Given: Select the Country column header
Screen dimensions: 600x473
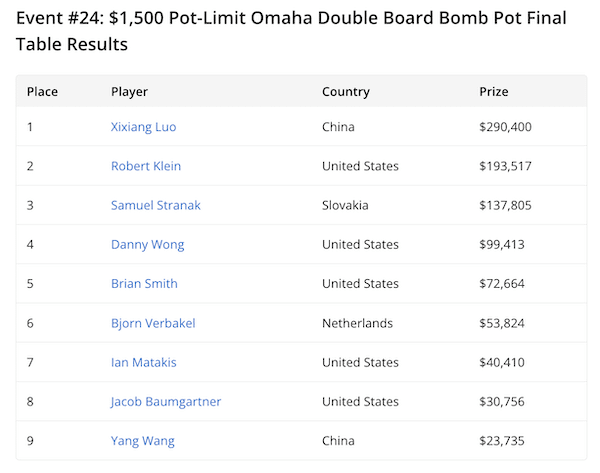Looking at the screenshot, I should click(345, 92).
